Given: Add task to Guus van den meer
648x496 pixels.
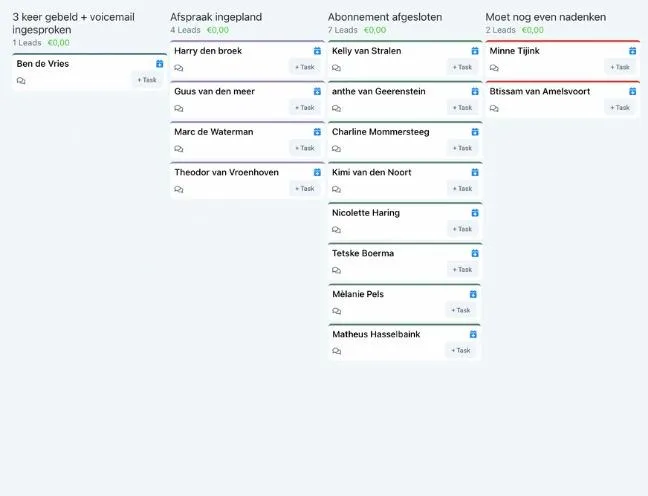Looking at the screenshot, I should coord(305,107).
